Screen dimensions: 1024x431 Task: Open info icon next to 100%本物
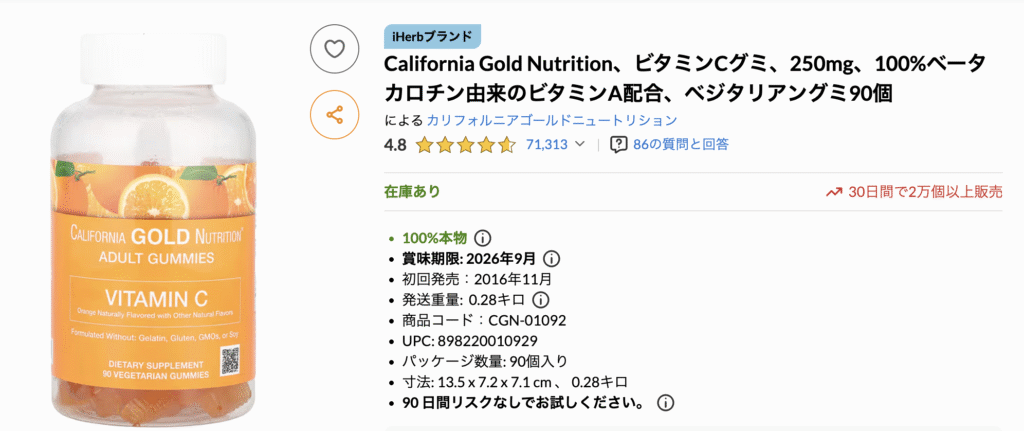[x=482, y=238]
